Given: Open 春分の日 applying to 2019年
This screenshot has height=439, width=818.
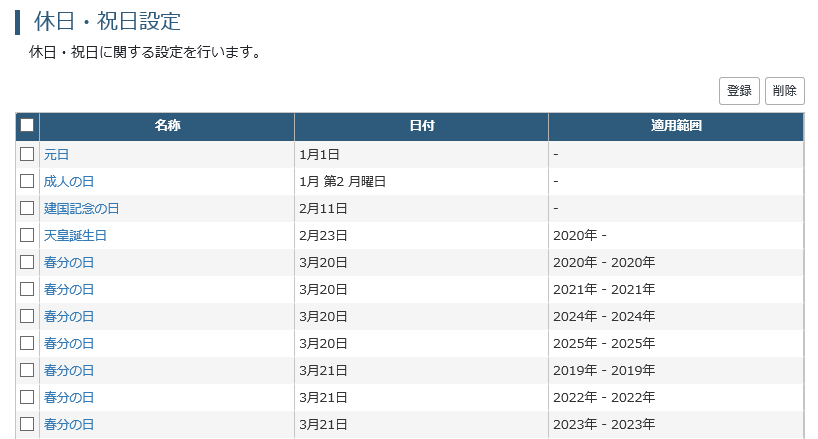Looking at the screenshot, I should [69, 370].
